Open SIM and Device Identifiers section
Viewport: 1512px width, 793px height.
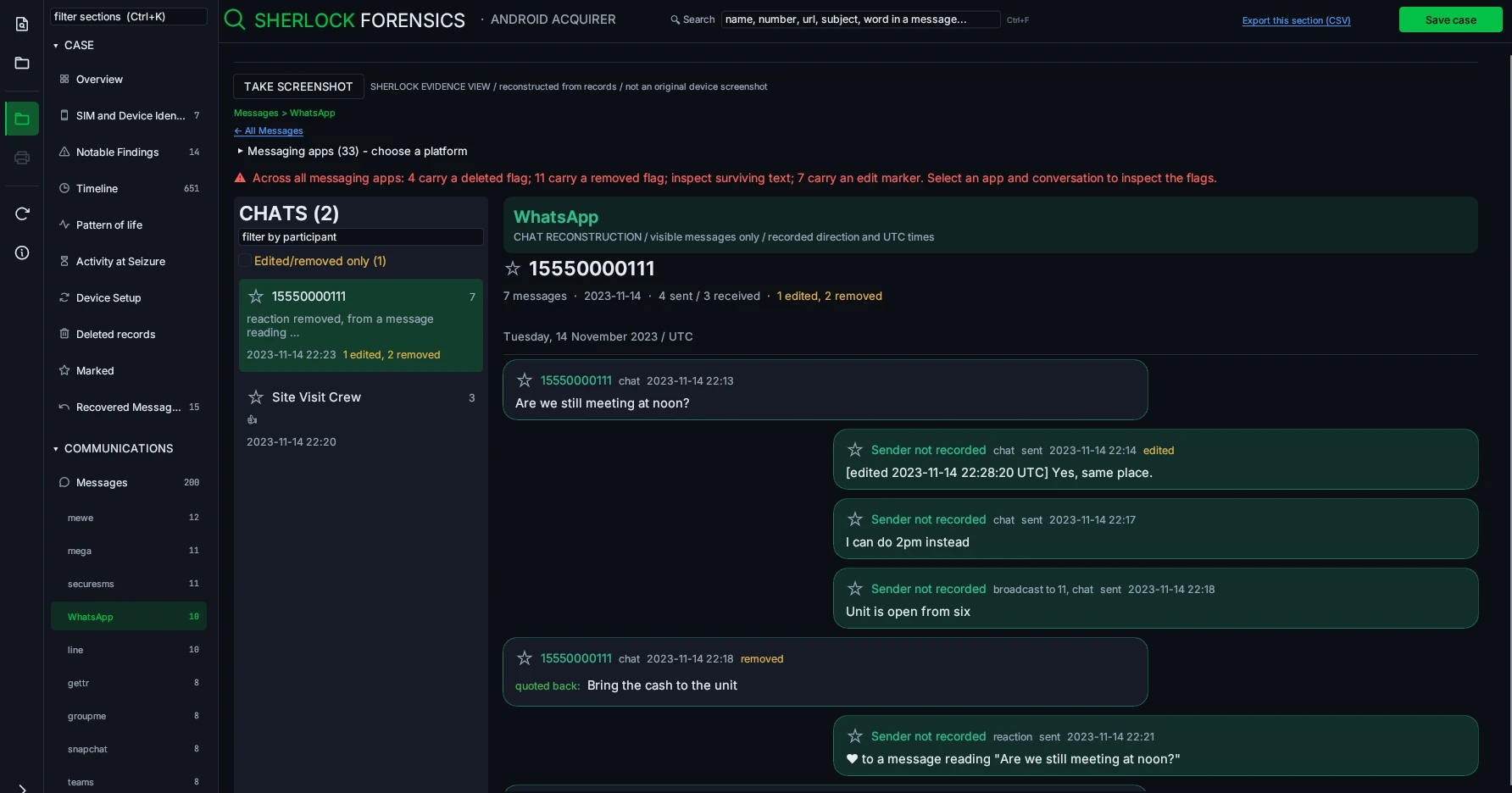pyautogui.click(x=129, y=115)
